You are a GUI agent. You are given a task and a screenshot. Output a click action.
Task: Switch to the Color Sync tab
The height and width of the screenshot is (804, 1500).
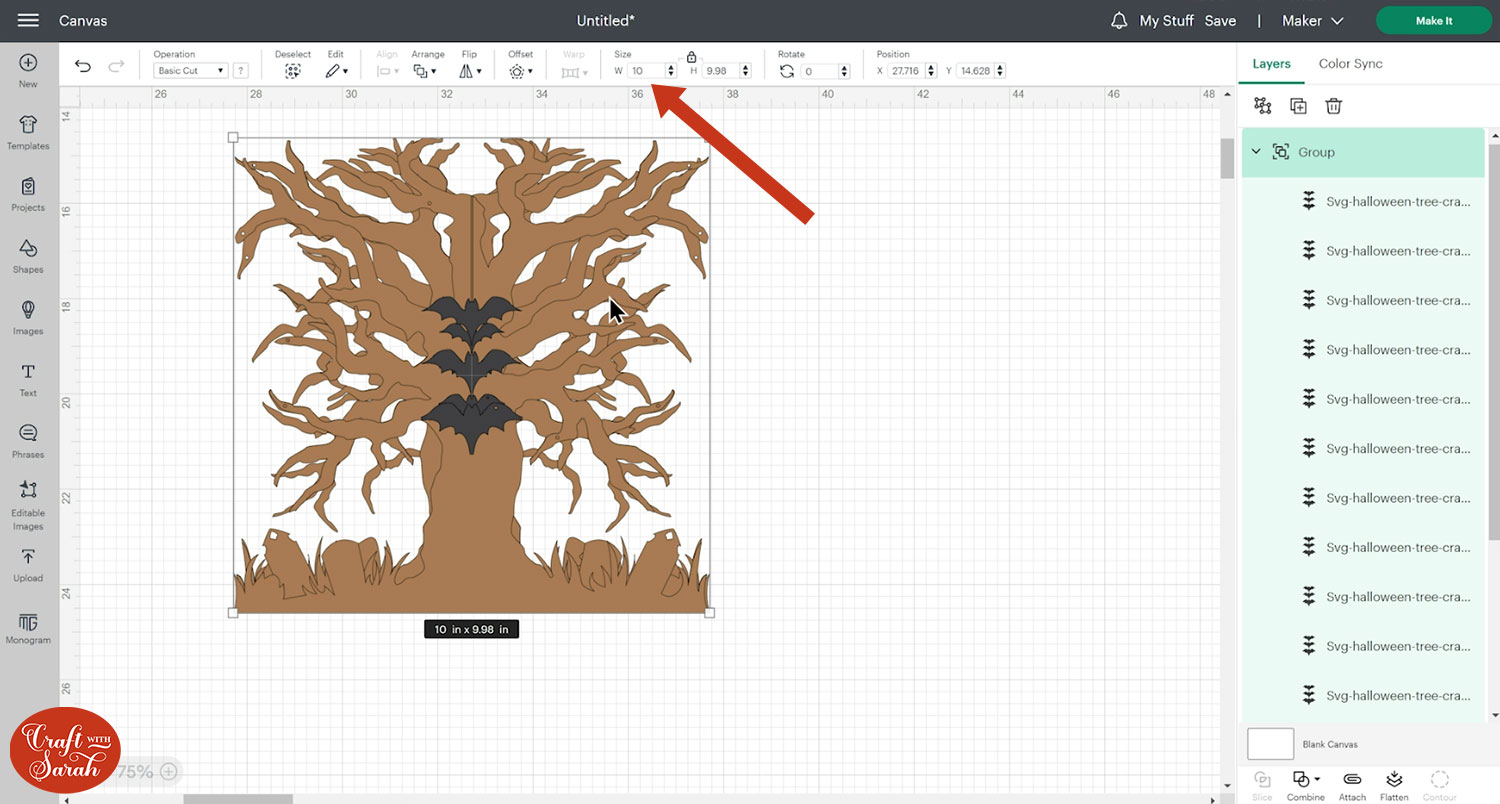(1350, 63)
